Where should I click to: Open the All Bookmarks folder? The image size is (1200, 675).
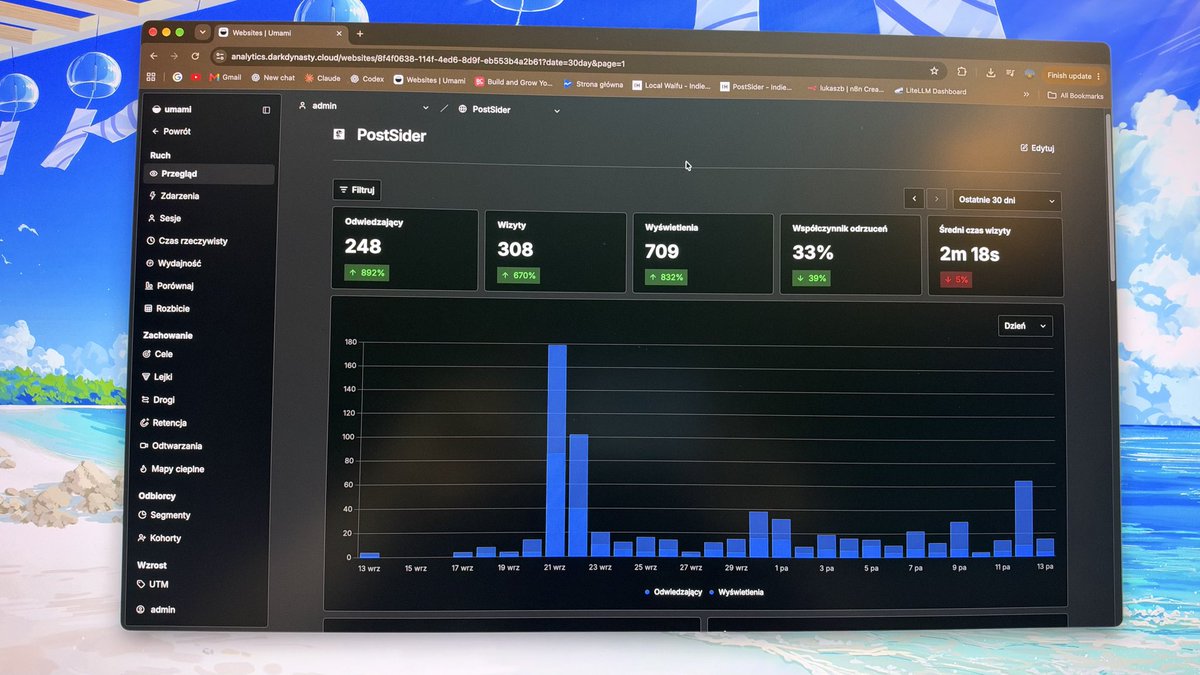pyautogui.click(x=1075, y=96)
